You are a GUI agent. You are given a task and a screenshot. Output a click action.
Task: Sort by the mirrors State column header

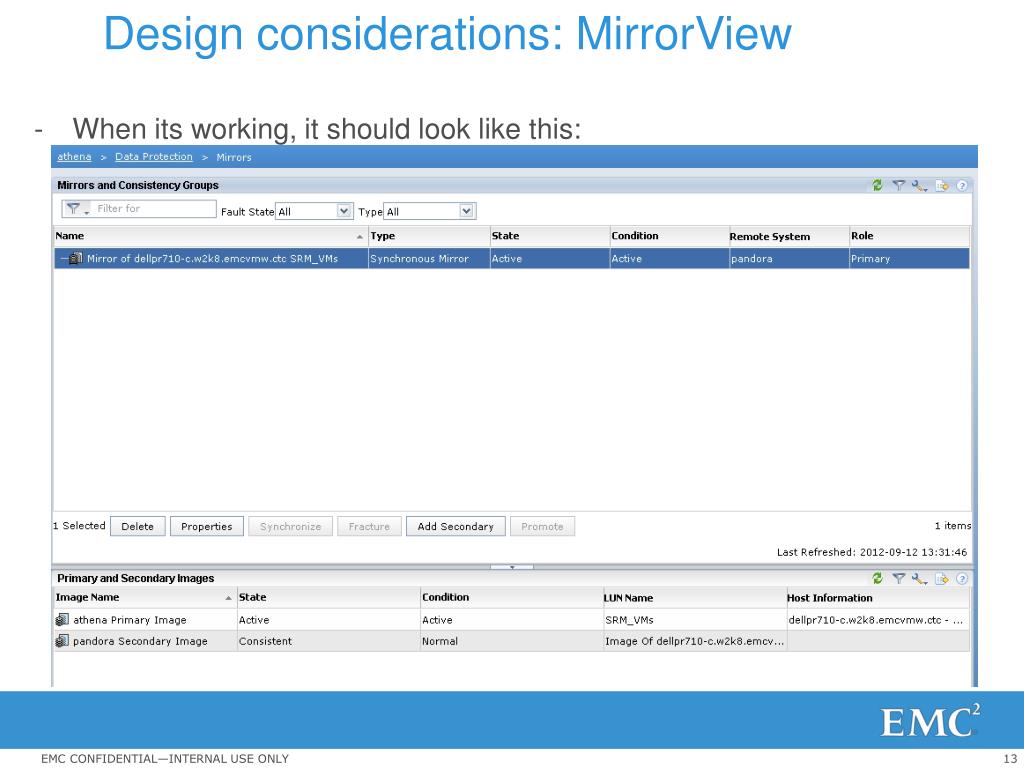point(549,236)
